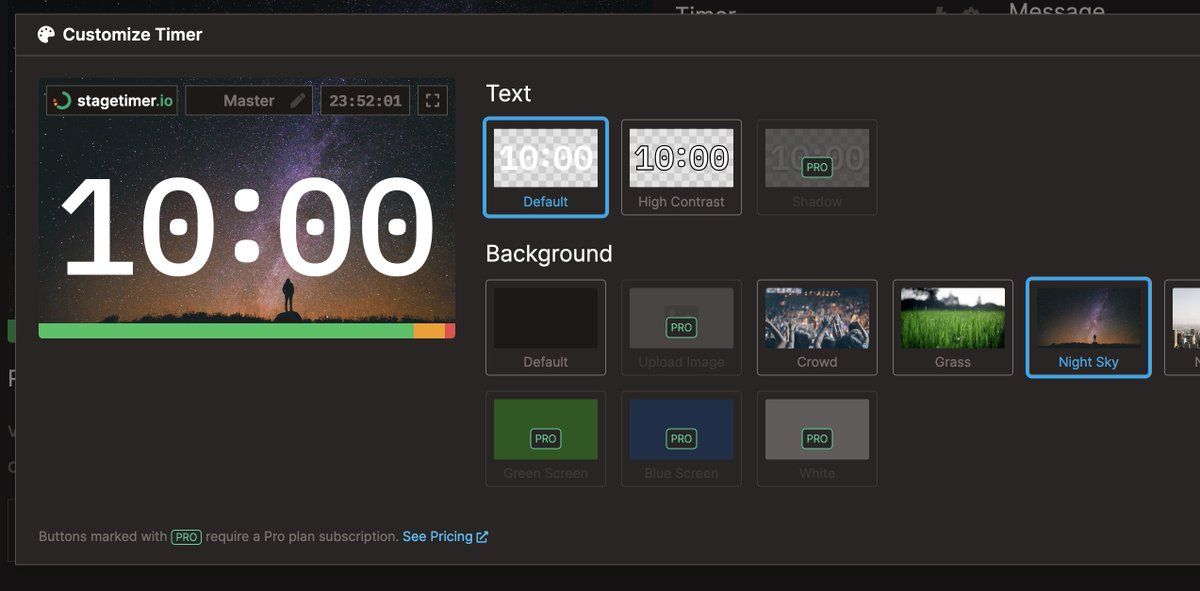The image size is (1200, 591).
Task: Open the See Pricing link
Action: (x=437, y=537)
